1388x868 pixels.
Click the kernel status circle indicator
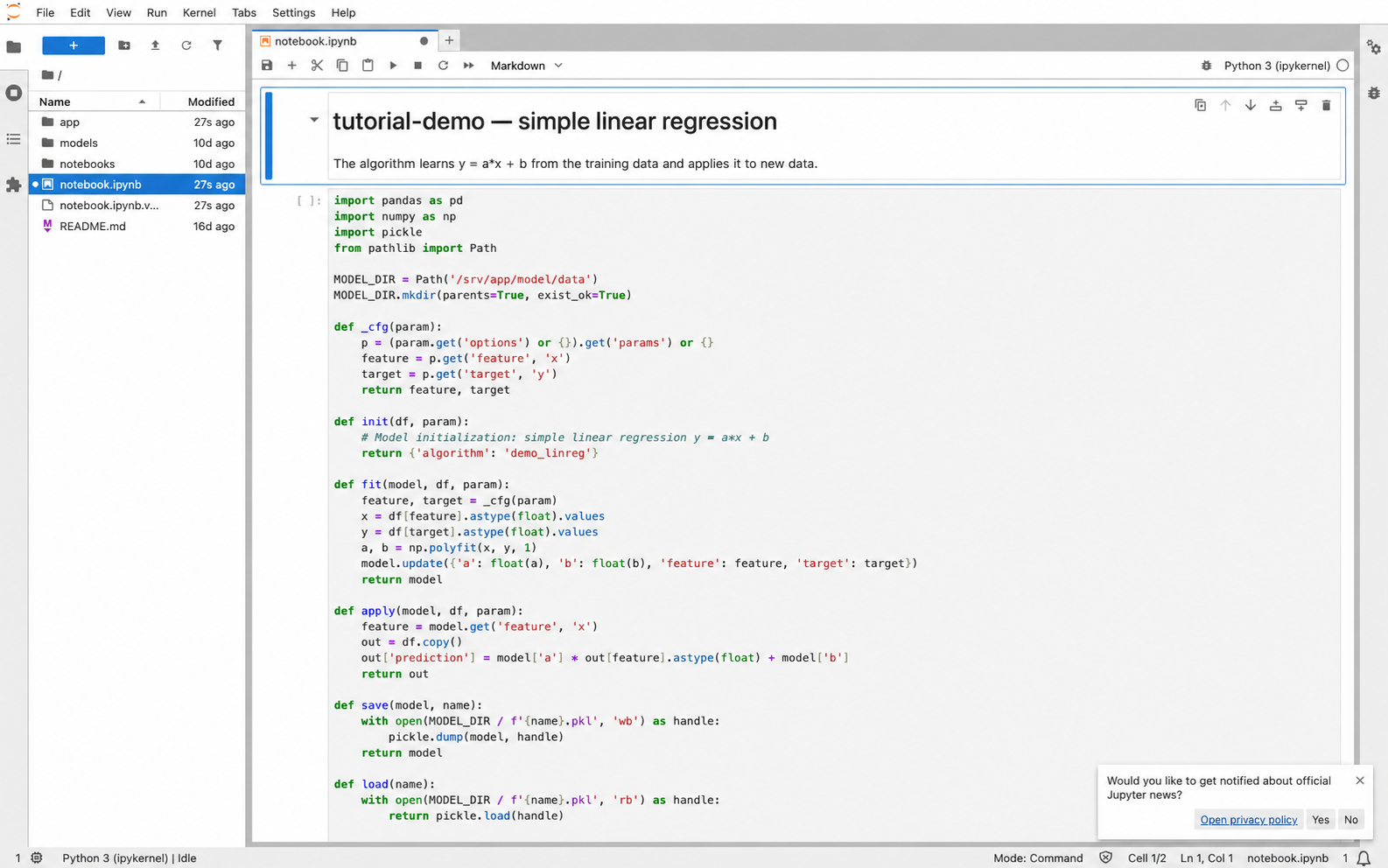click(1342, 66)
